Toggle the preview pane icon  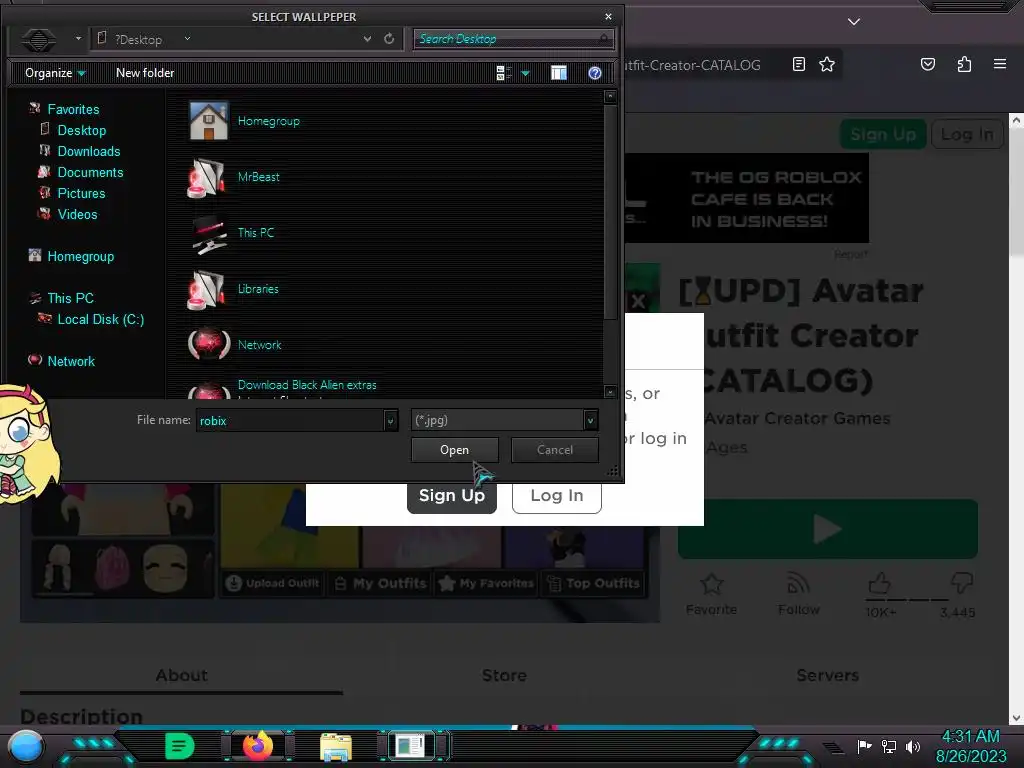click(x=558, y=73)
